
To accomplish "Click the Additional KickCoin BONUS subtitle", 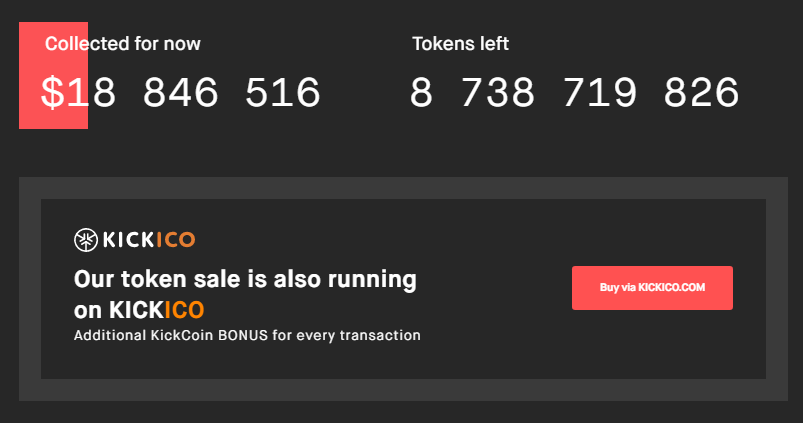I will 247,335.
